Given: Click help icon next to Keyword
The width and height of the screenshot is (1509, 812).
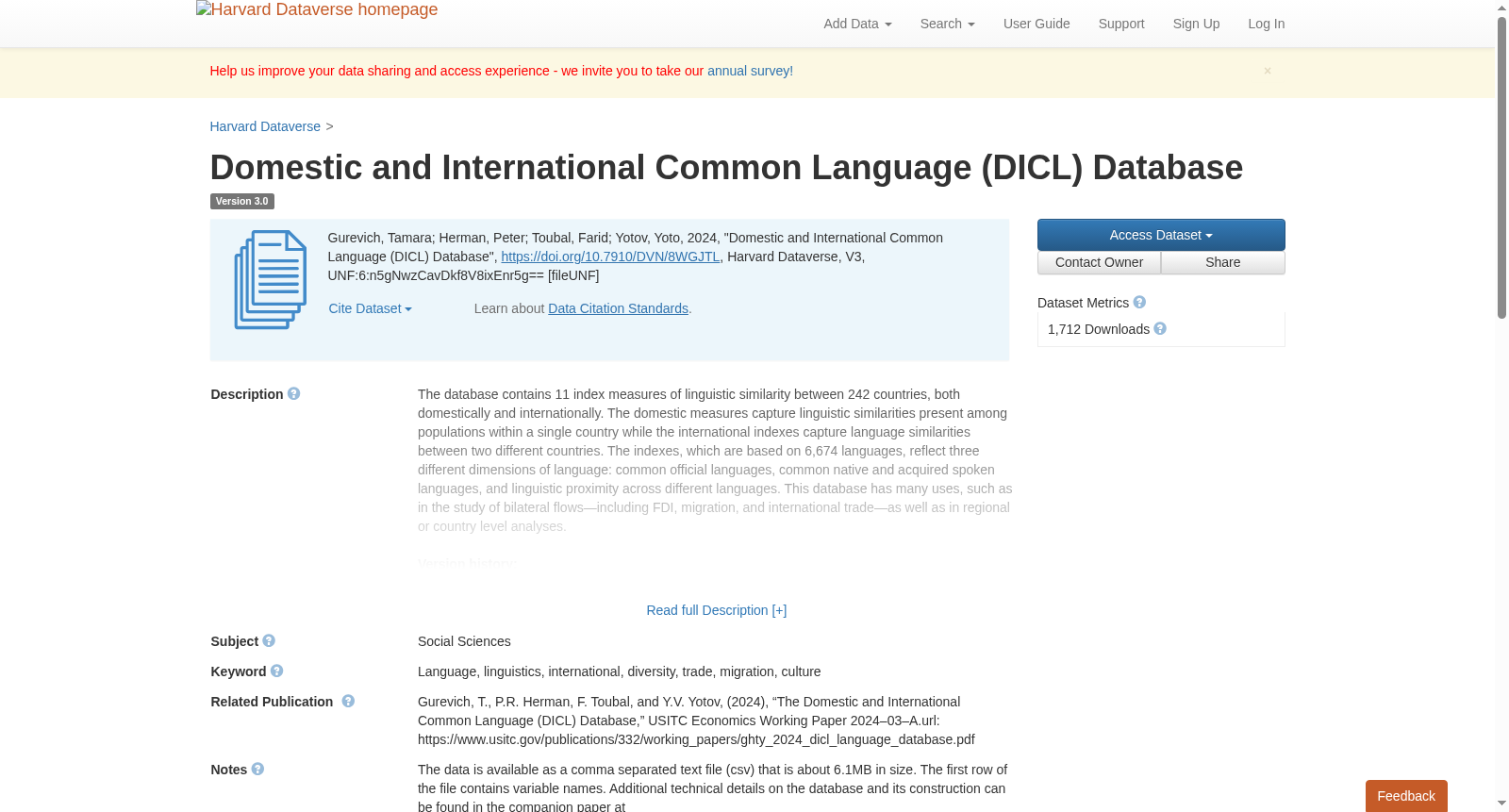Looking at the screenshot, I should click(277, 671).
